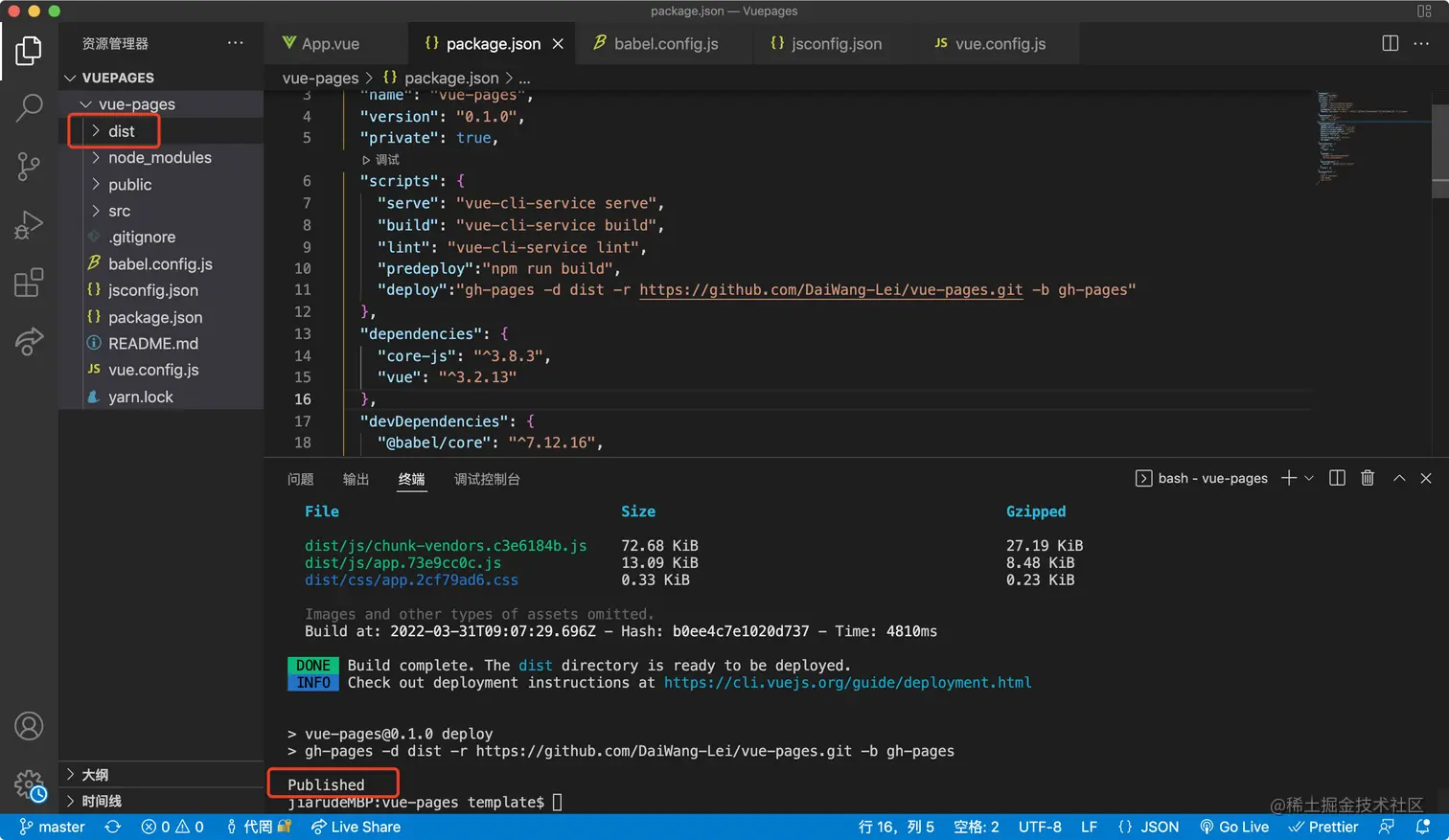This screenshot has height=840, width=1449.
Task: Split the editor to the right
Action: click(x=1390, y=43)
